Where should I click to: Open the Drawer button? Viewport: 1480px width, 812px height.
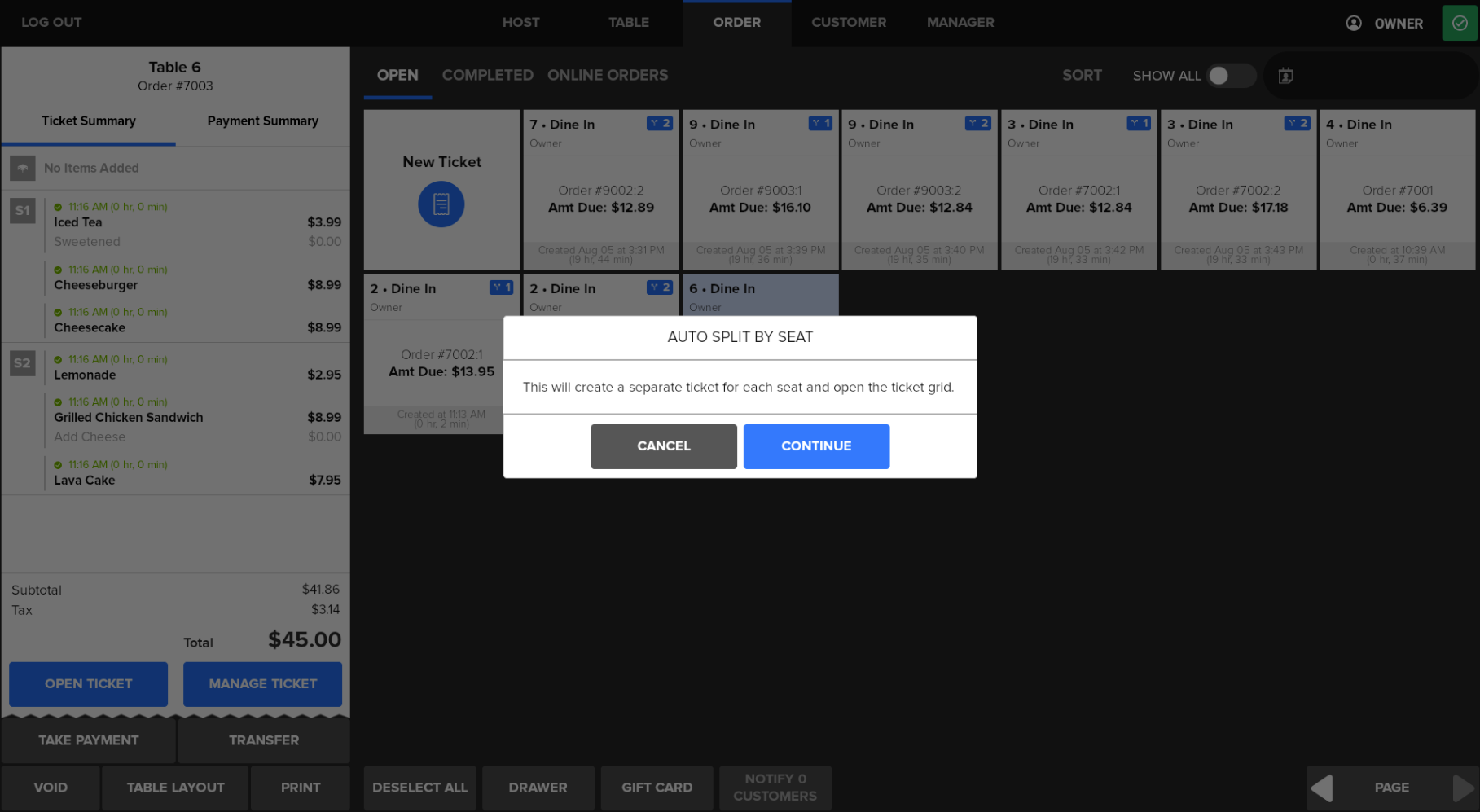[538, 788]
